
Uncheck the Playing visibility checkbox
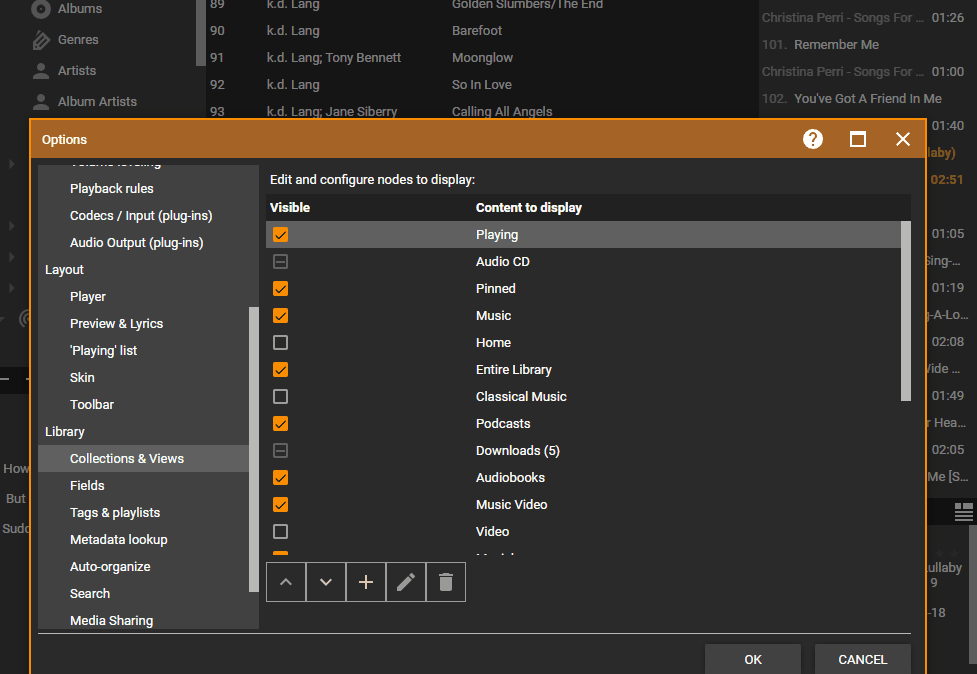[x=281, y=235]
